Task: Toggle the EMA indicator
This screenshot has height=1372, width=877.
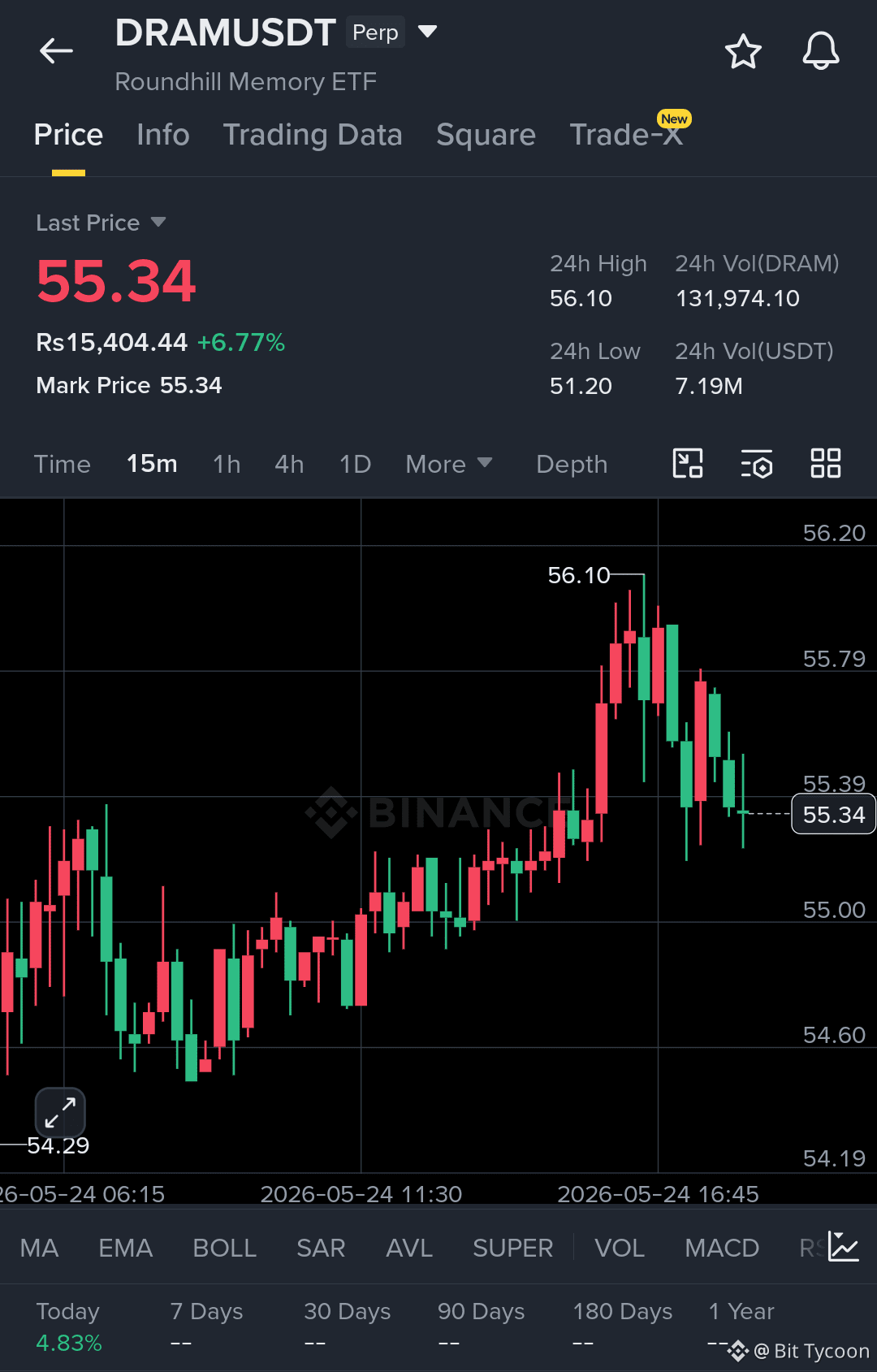Action: coord(125,1248)
